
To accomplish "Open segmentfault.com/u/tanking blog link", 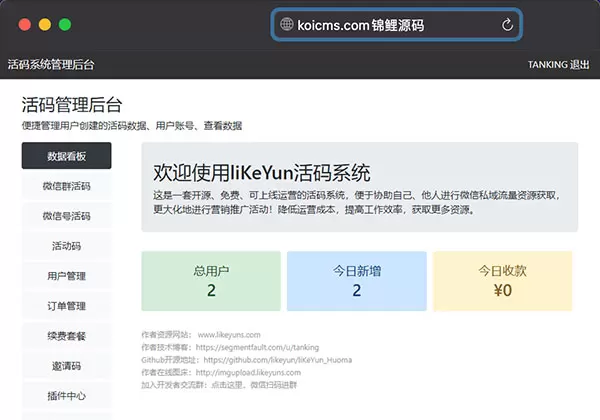I will tap(257, 347).
